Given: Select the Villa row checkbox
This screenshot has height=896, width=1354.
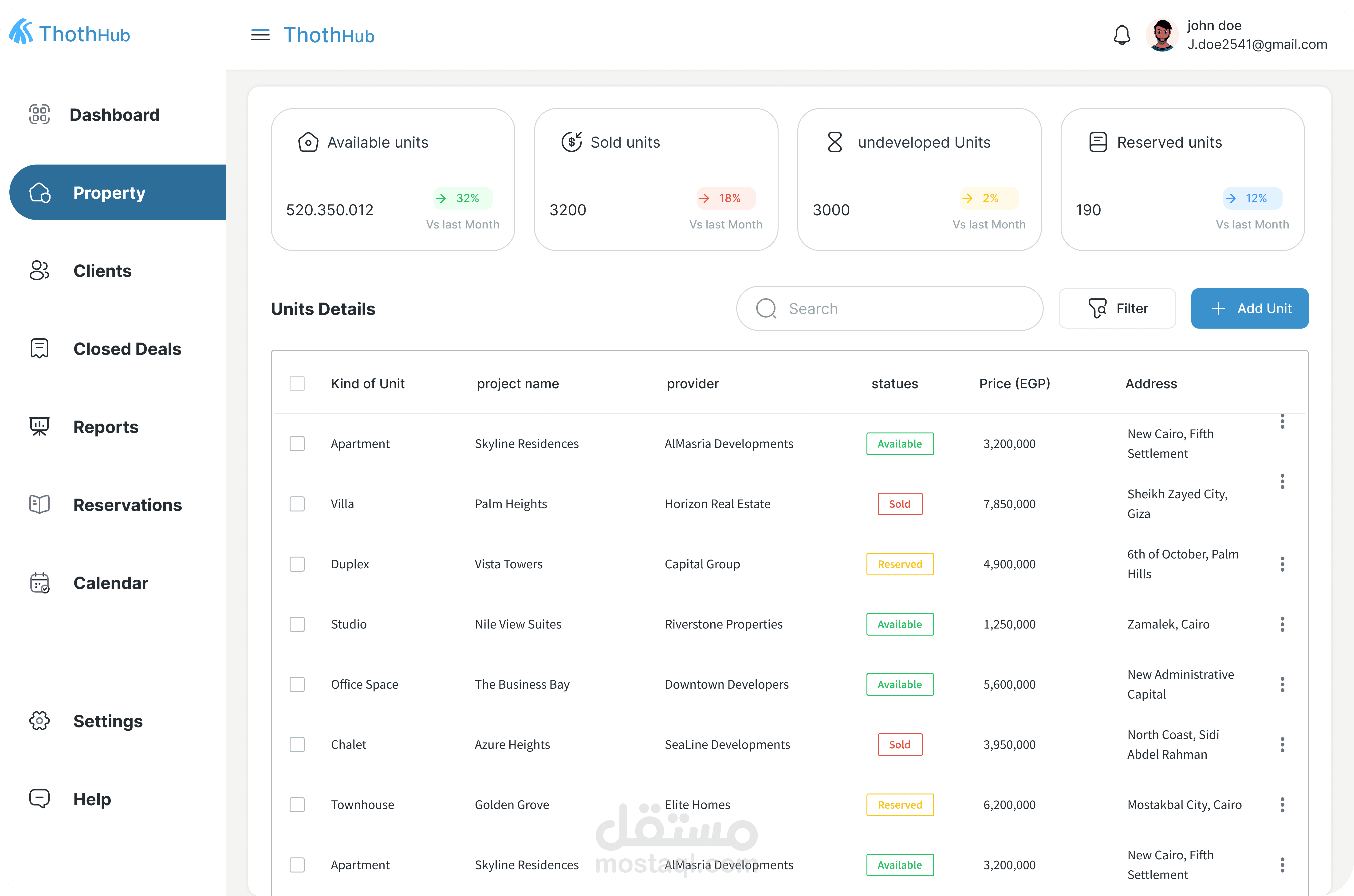Looking at the screenshot, I should (x=297, y=504).
